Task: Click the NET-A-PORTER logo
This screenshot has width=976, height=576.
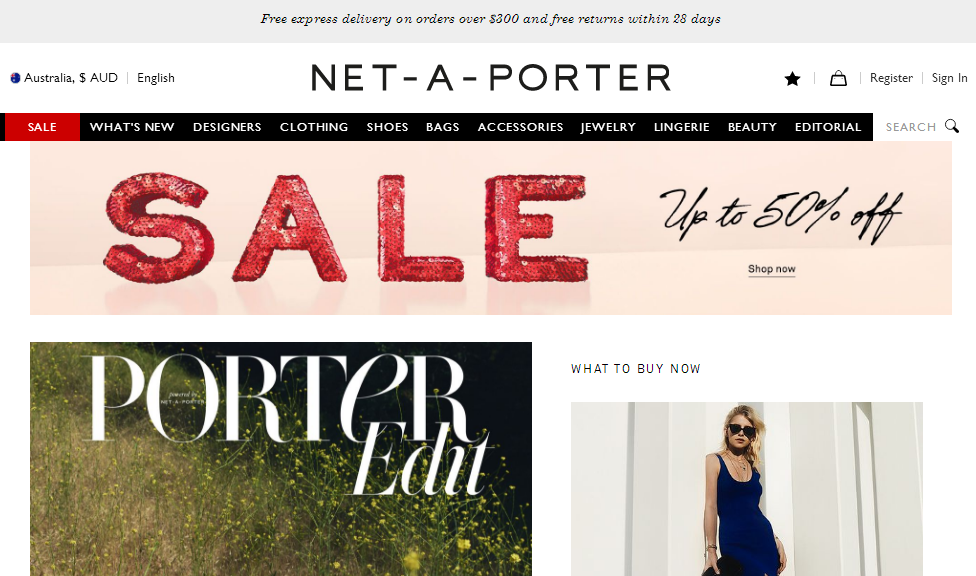Action: pyautogui.click(x=491, y=78)
